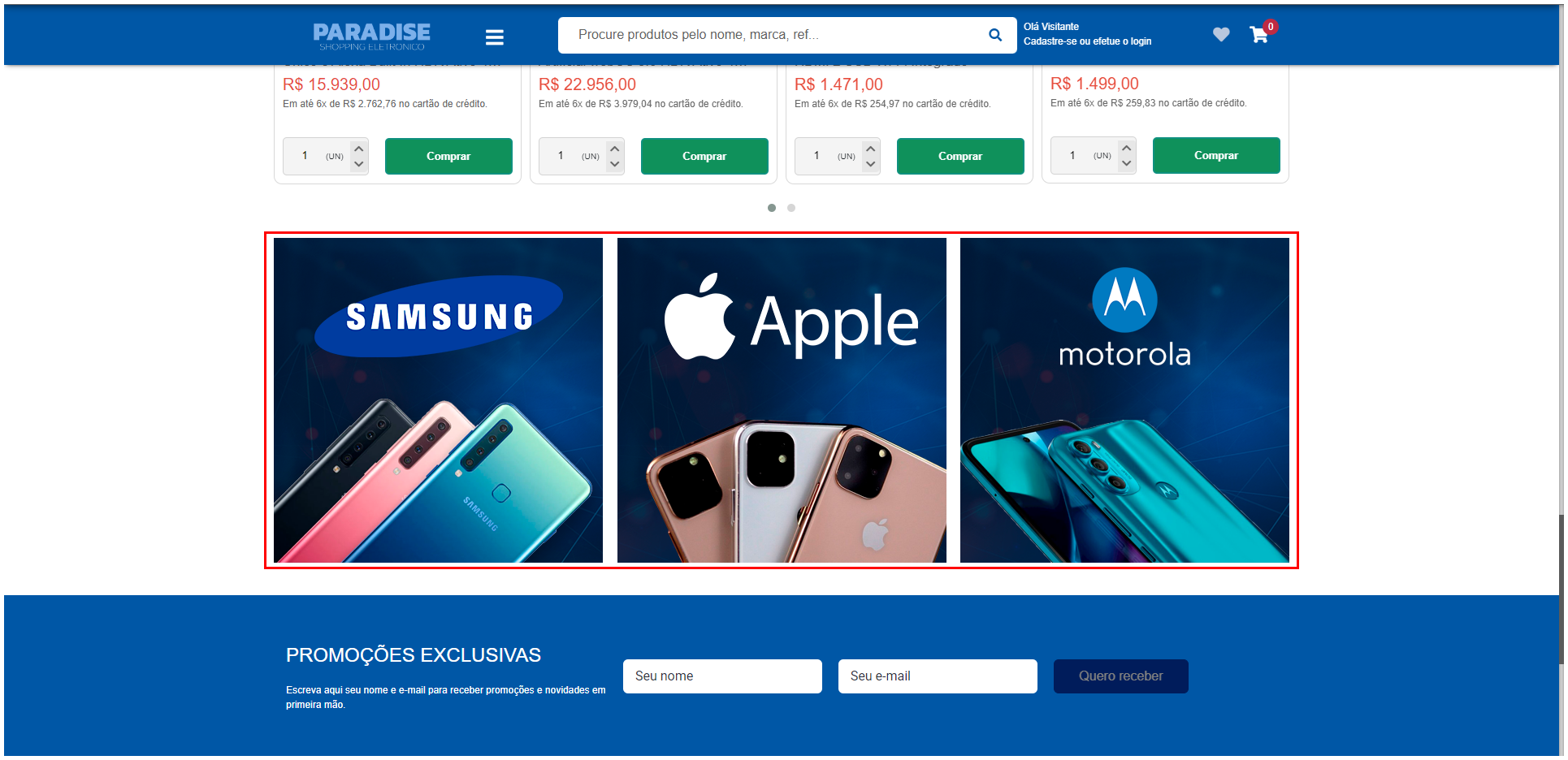Open the Motorola brand banner
The height and width of the screenshot is (760, 1568).
1124,400
